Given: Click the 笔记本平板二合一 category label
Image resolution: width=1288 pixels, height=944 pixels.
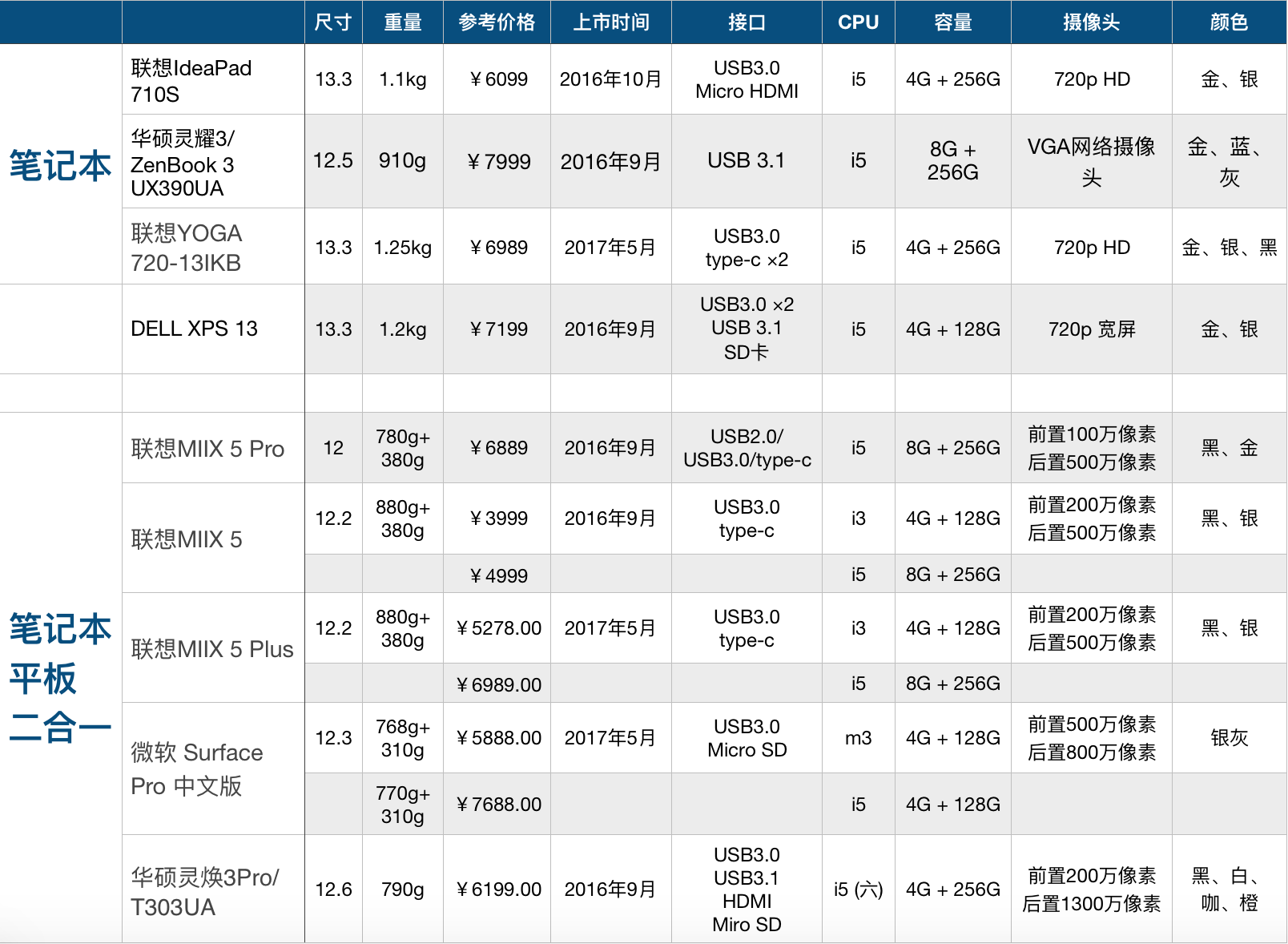Looking at the screenshot, I should click(x=61, y=679).
